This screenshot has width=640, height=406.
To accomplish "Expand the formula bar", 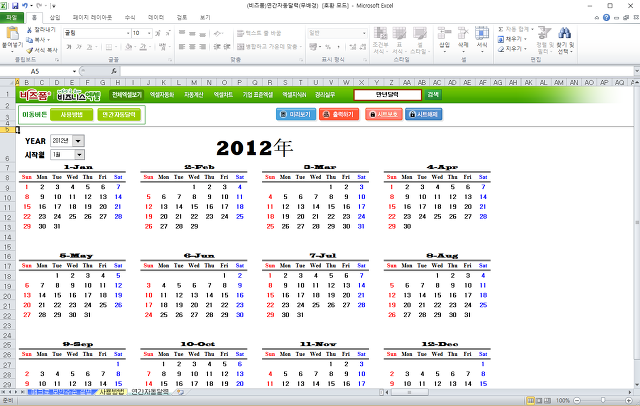I will (636, 71).
